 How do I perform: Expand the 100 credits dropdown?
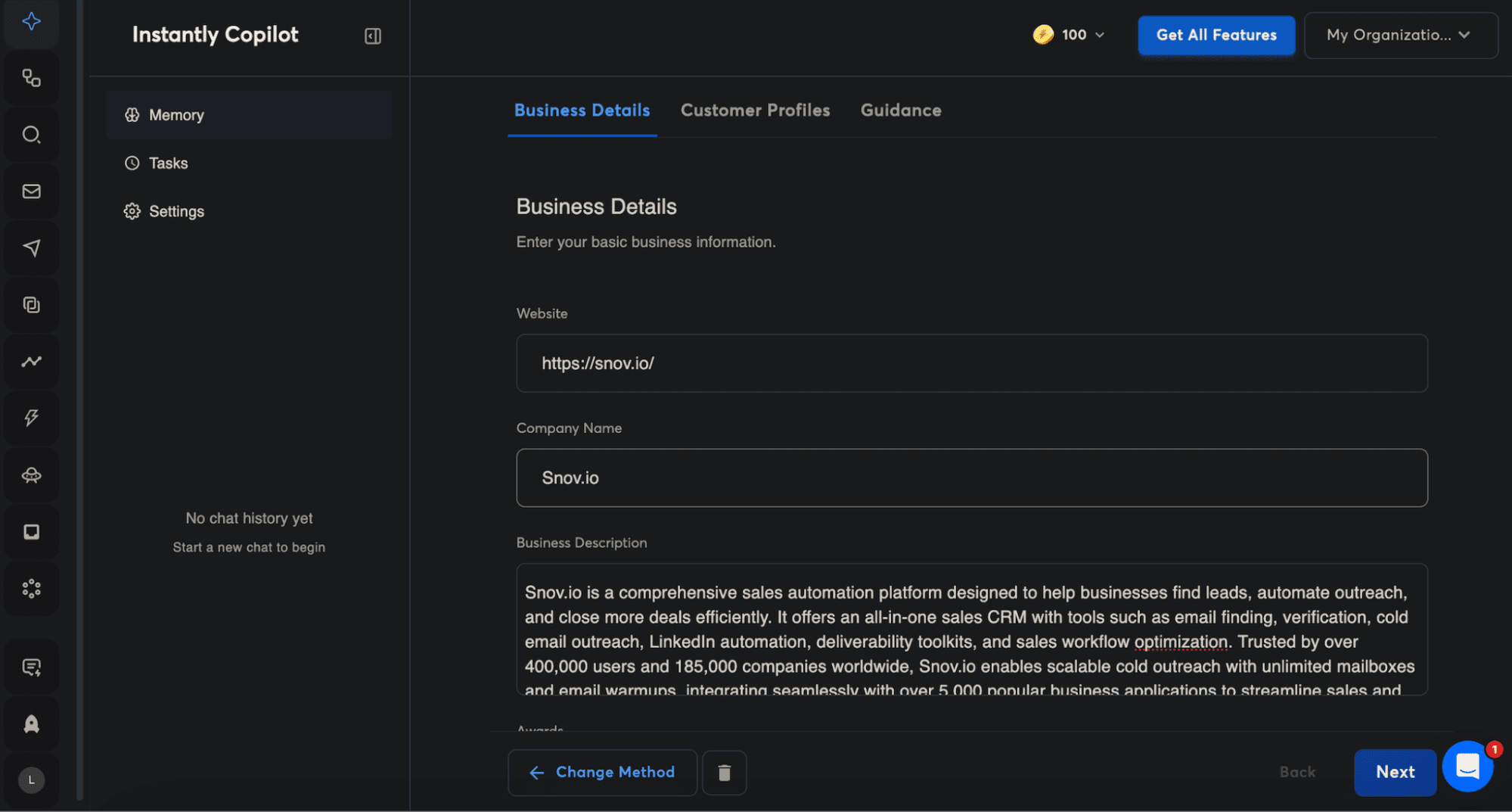click(1069, 35)
